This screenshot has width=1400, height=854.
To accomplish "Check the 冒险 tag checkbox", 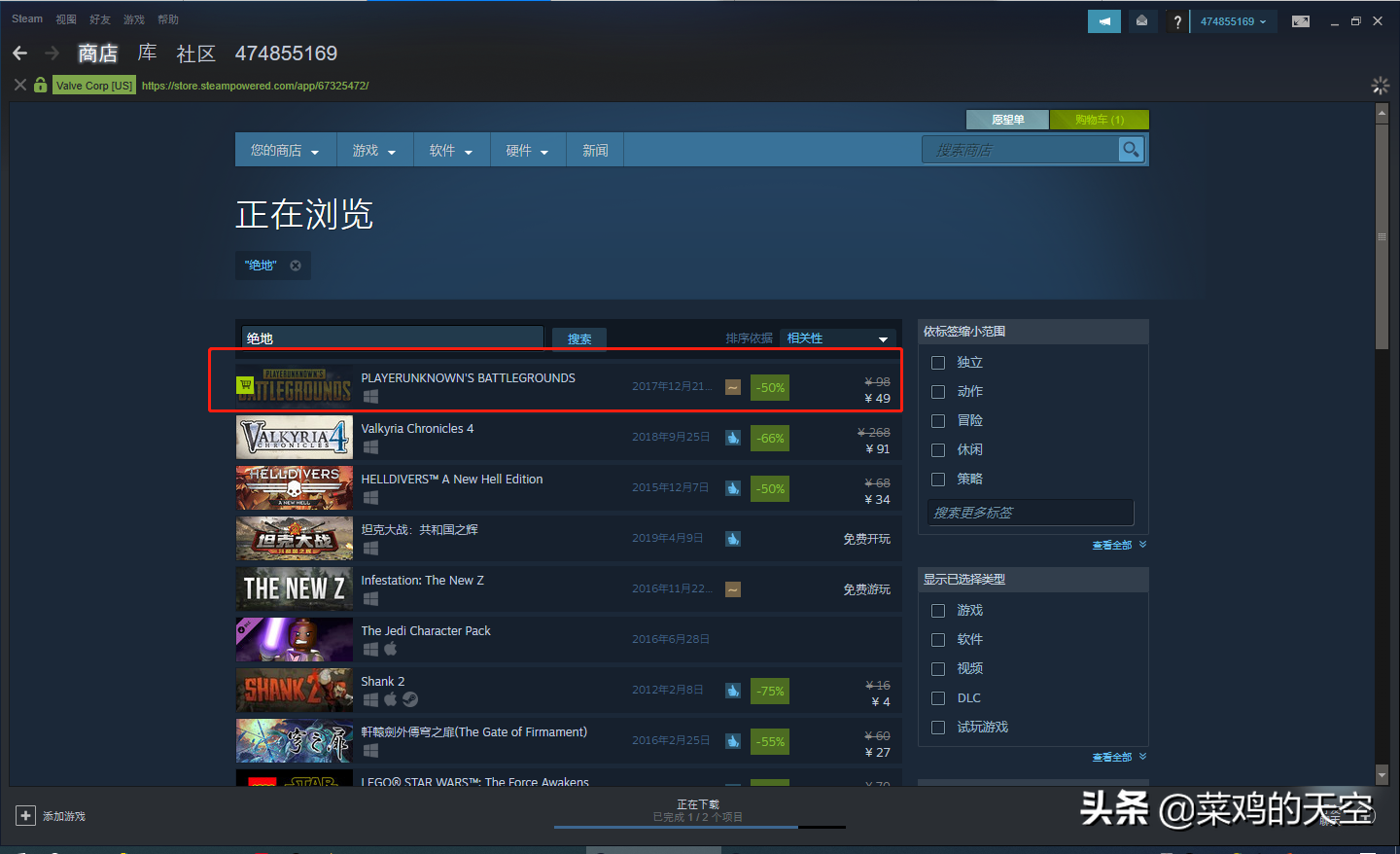I will (x=938, y=421).
